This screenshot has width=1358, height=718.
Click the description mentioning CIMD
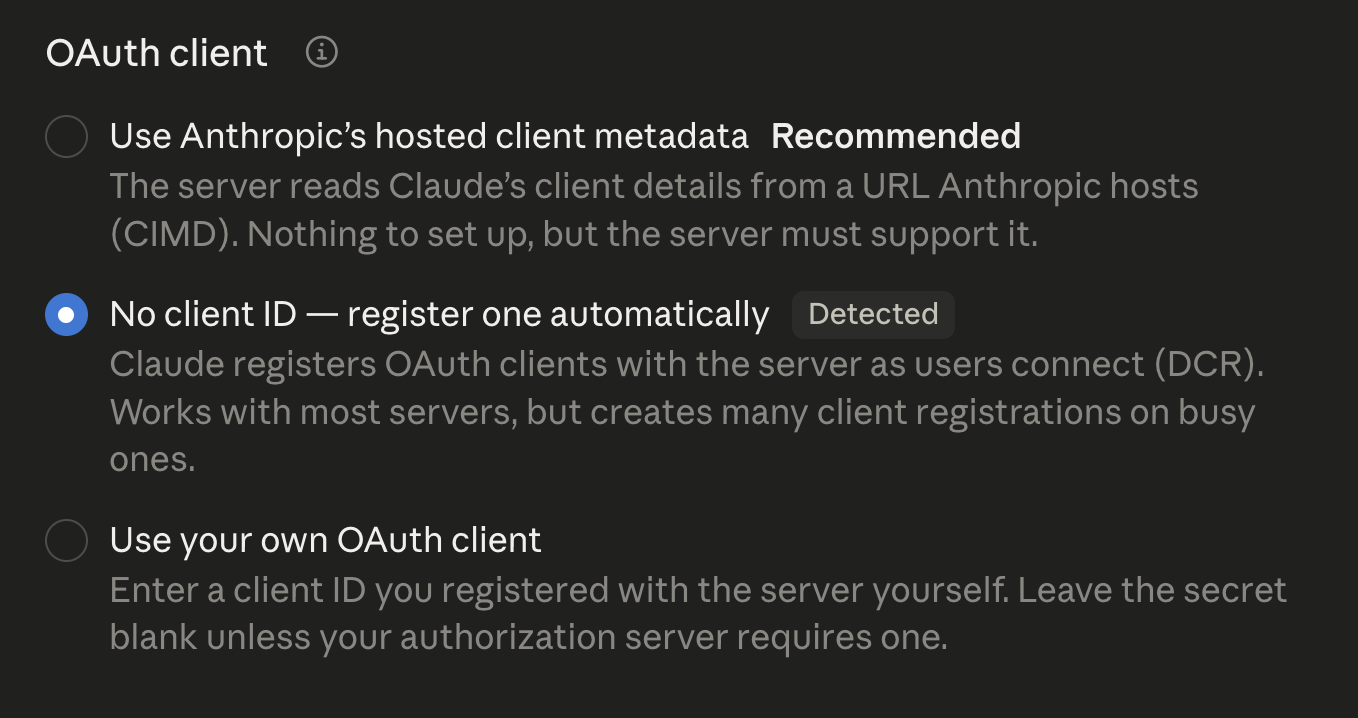pos(654,210)
